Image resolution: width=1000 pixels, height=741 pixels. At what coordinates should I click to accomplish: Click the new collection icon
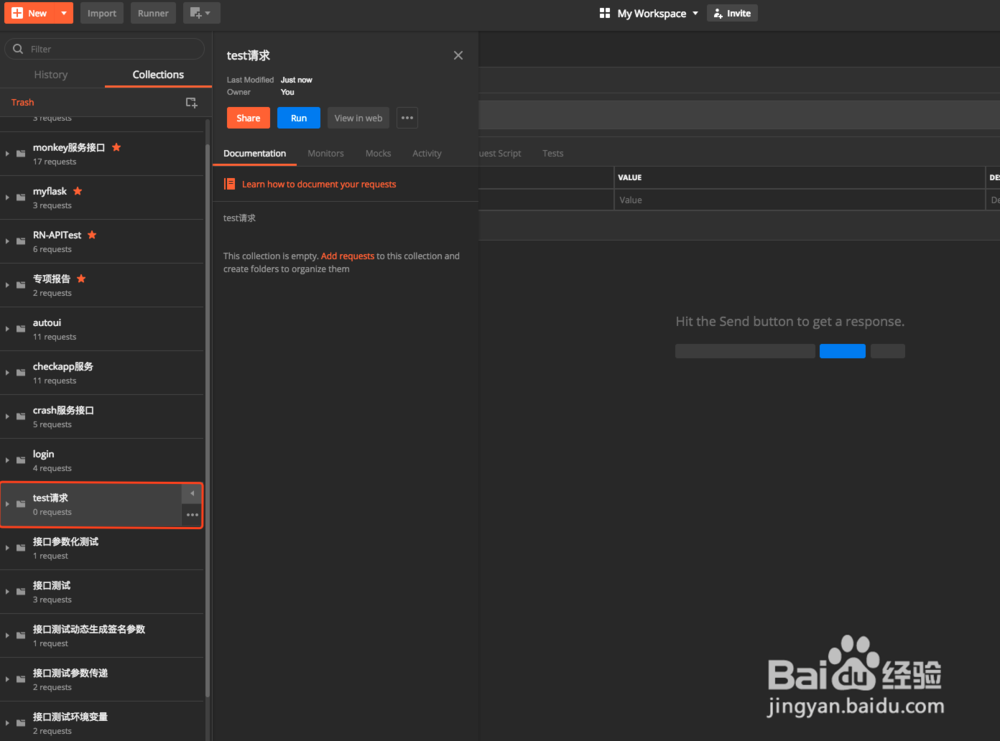point(191,102)
